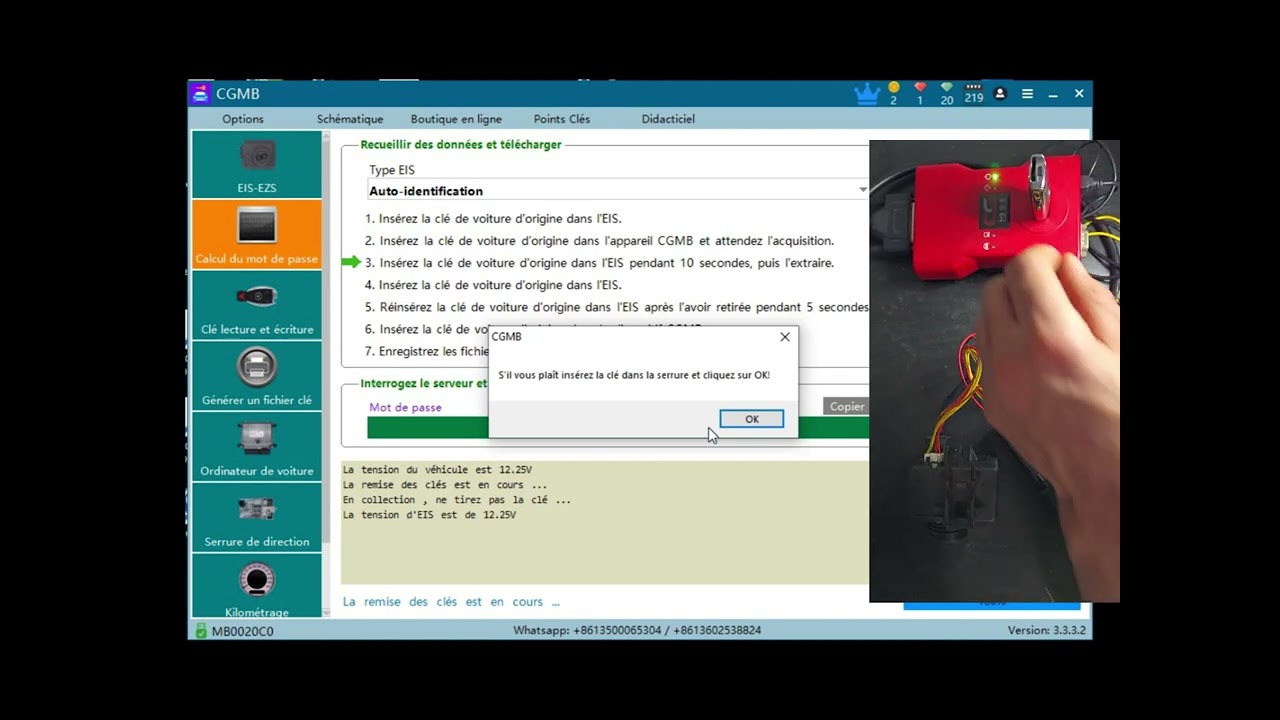Click the MB0020C0 device status icon
This screenshot has width=1280, height=720.
pos(201,631)
